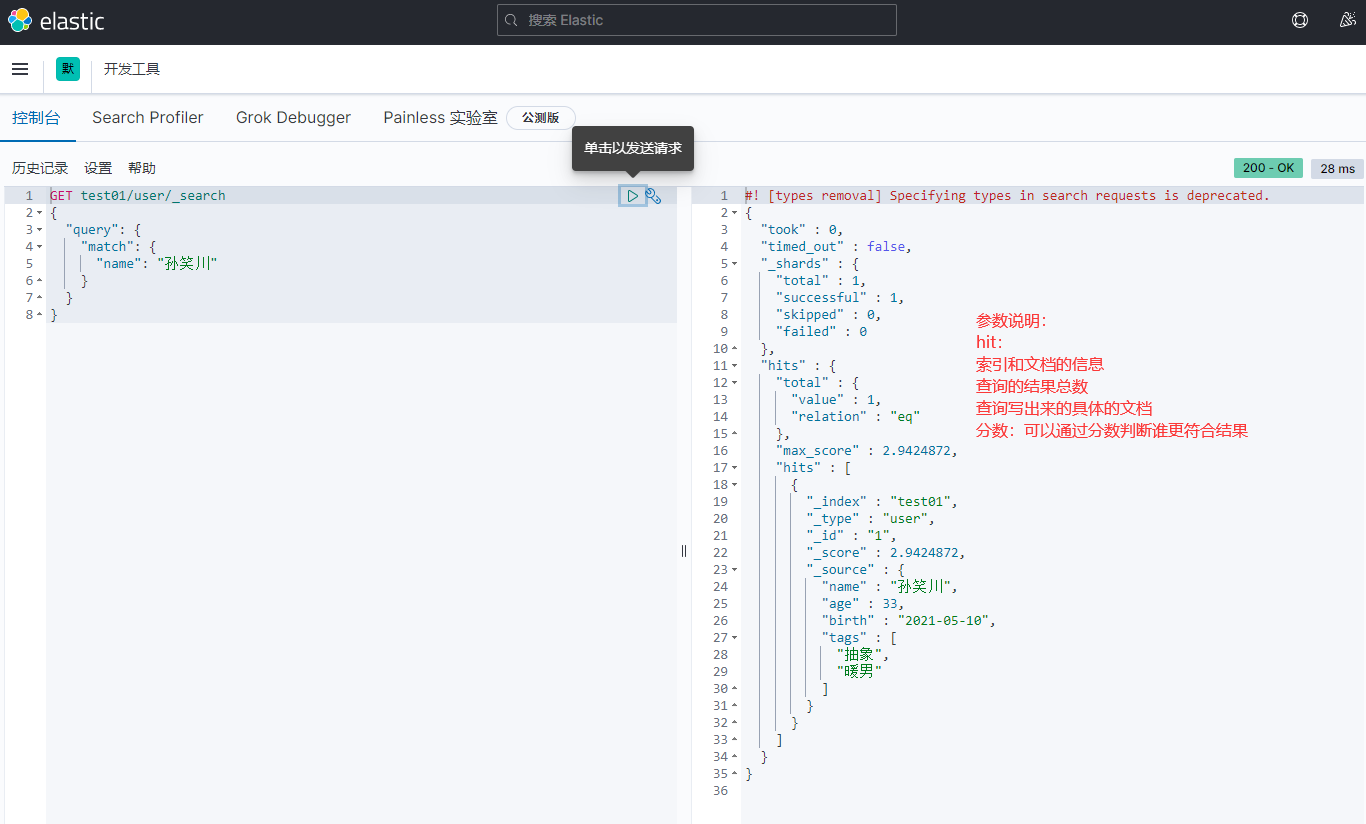The height and width of the screenshot is (824, 1366).
Task: Click the search magnifier icon
Action: (512, 20)
